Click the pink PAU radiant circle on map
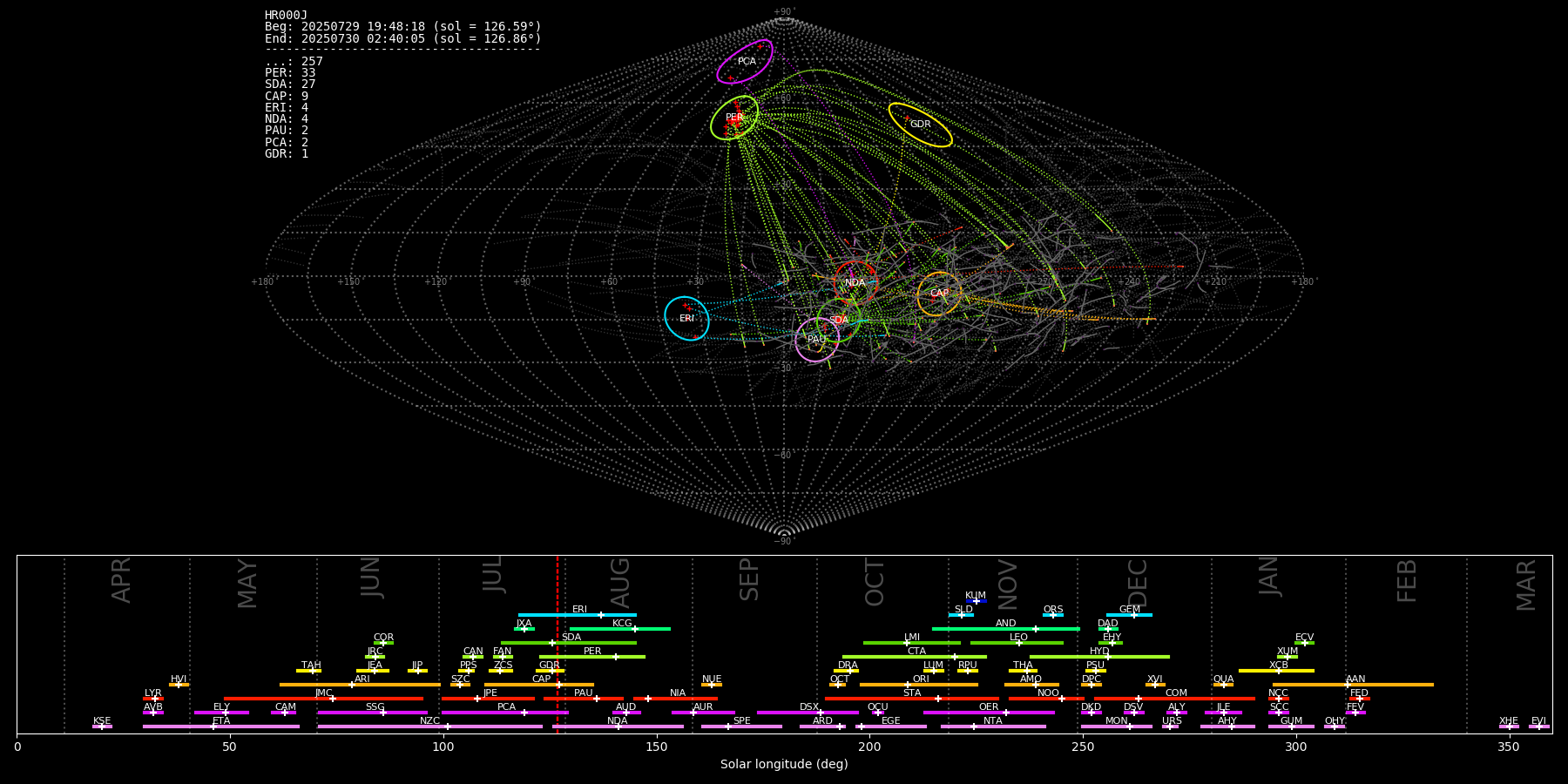Screen dimensions: 1568x784 click(x=817, y=340)
